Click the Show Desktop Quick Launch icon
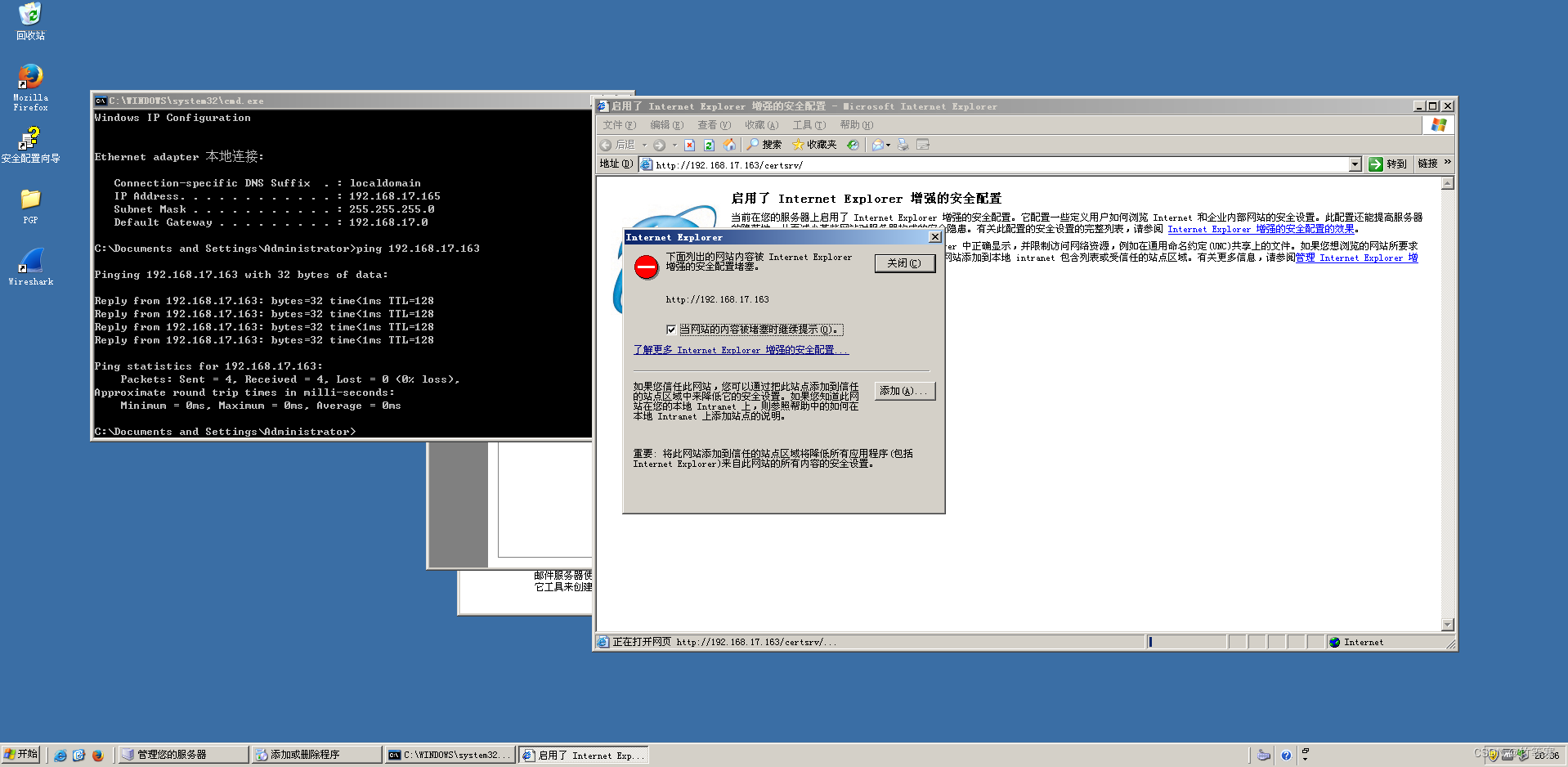The height and width of the screenshot is (767, 1568). pos(78,755)
